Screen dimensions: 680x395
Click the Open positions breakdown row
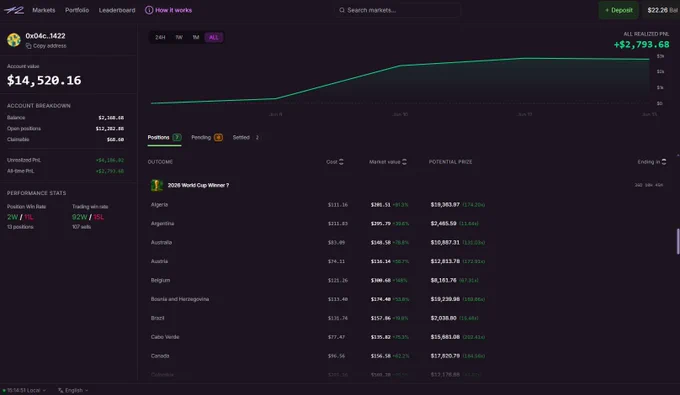(x=65, y=129)
